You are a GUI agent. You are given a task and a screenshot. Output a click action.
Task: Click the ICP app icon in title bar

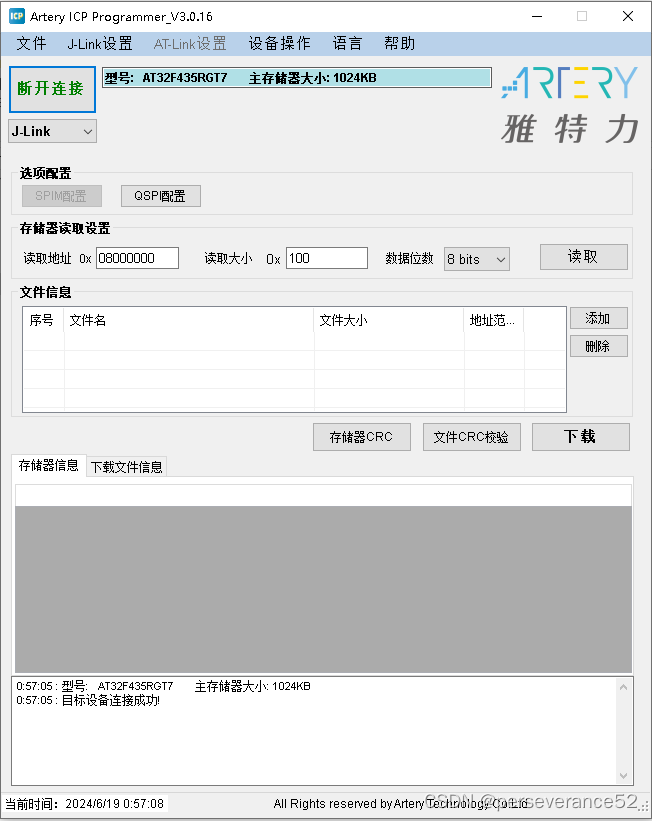(x=17, y=16)
